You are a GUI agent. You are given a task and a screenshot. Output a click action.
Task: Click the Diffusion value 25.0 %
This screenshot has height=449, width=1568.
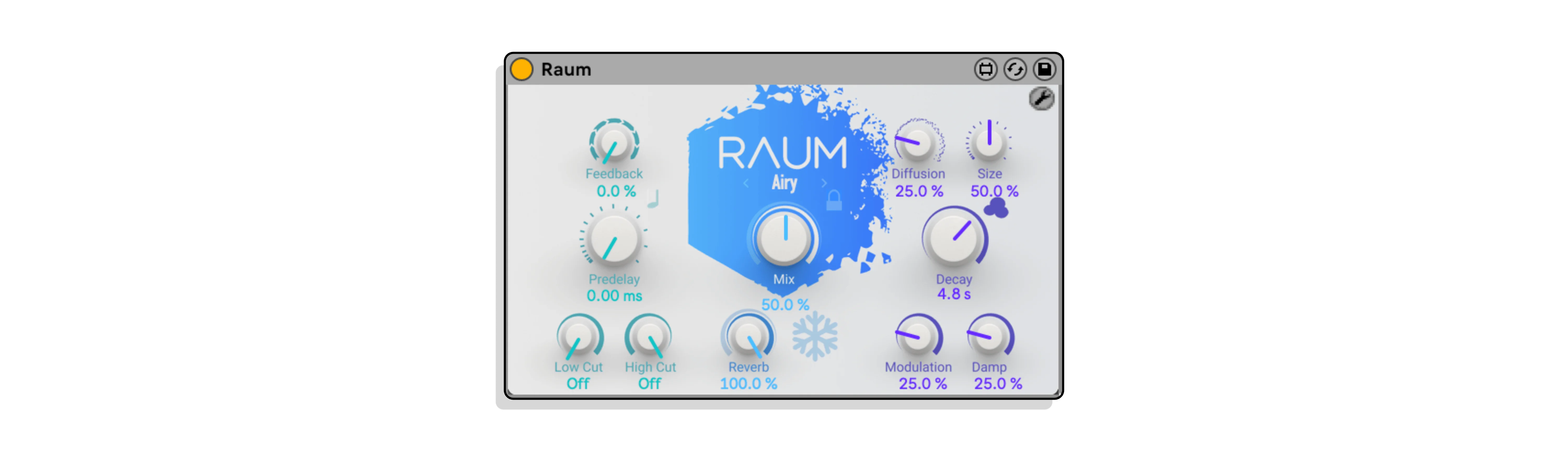919,191
